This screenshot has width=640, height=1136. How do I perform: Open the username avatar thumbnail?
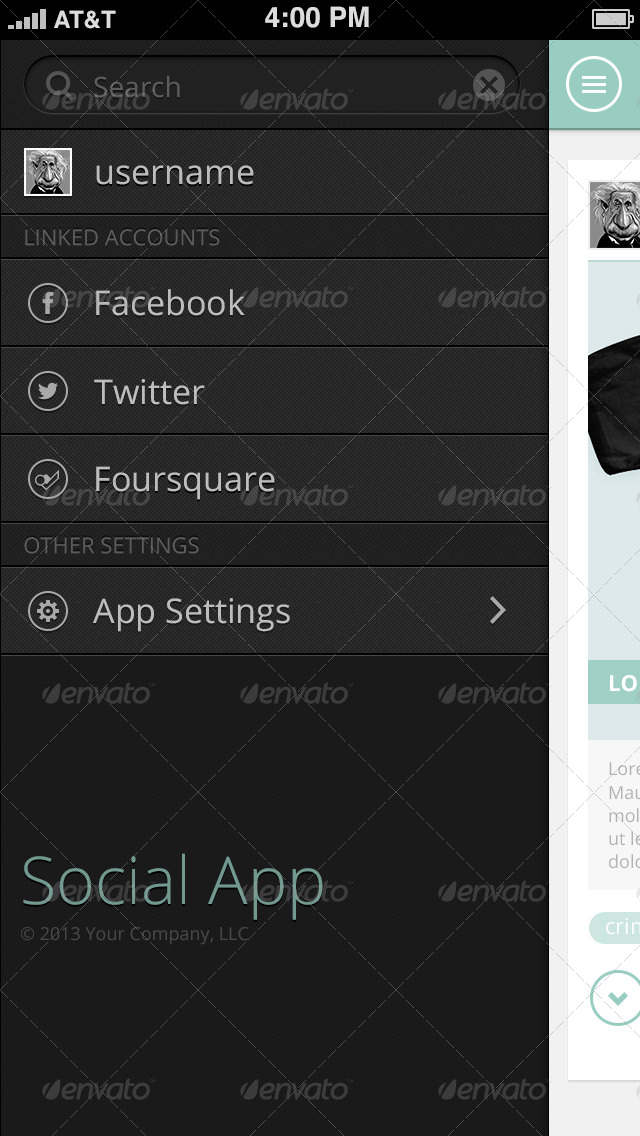pos(48,172)
